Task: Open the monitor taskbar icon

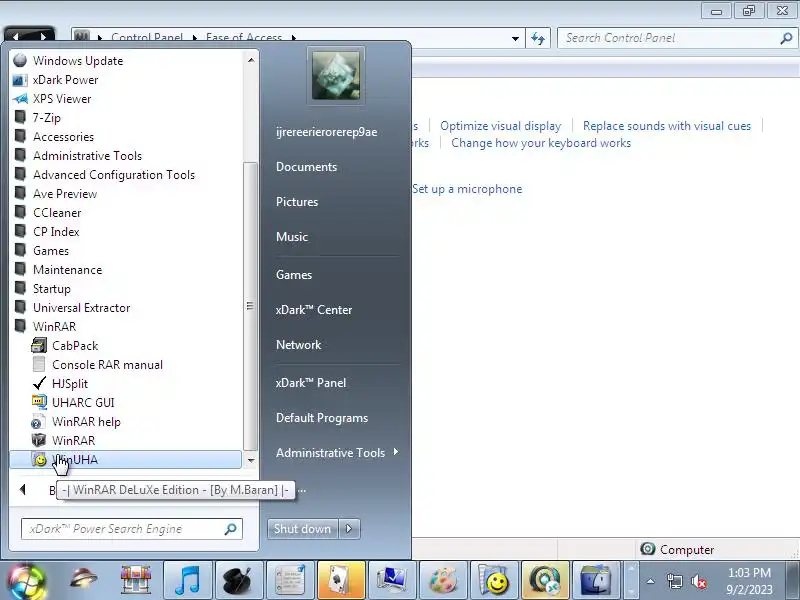Action: pyautogui.click(x=392, y=581)
